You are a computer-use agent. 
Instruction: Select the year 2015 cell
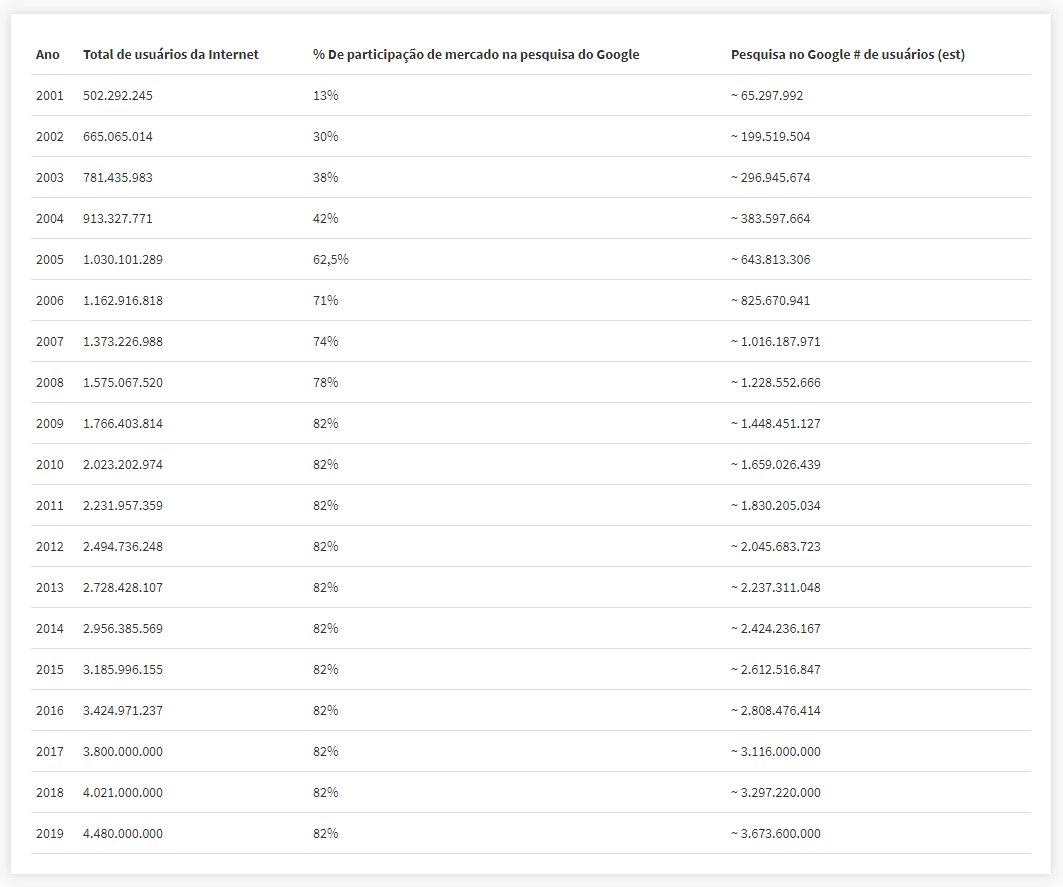click(49, 670)
